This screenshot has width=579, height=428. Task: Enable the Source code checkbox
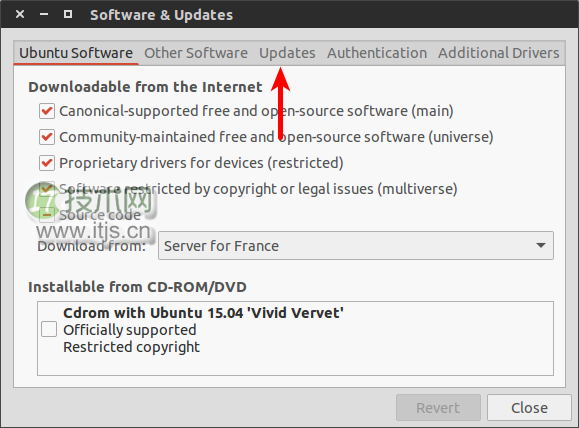47,215
